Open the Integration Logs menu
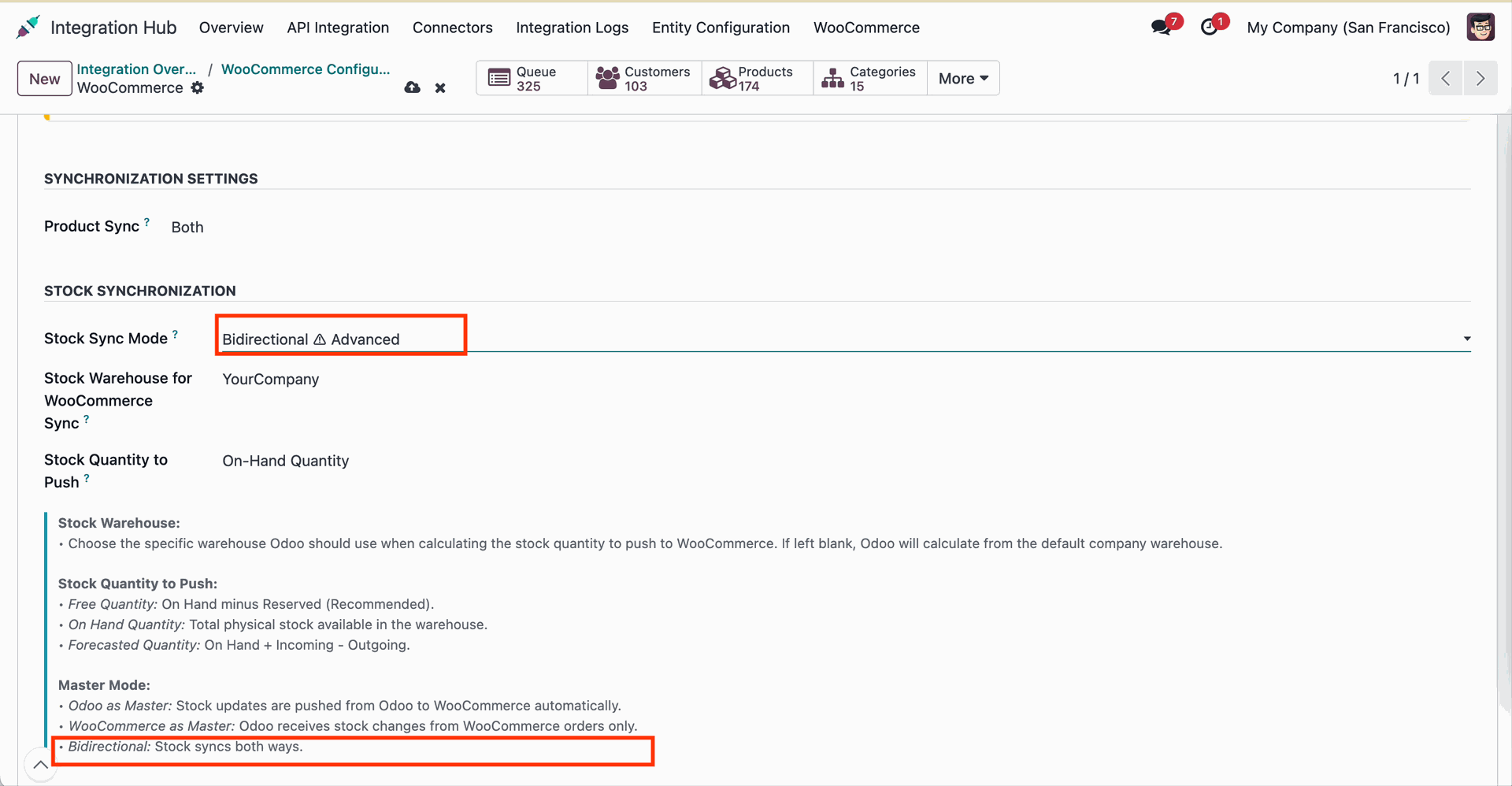Screen dimensions: 1512x786 click(x=573, y=28)
